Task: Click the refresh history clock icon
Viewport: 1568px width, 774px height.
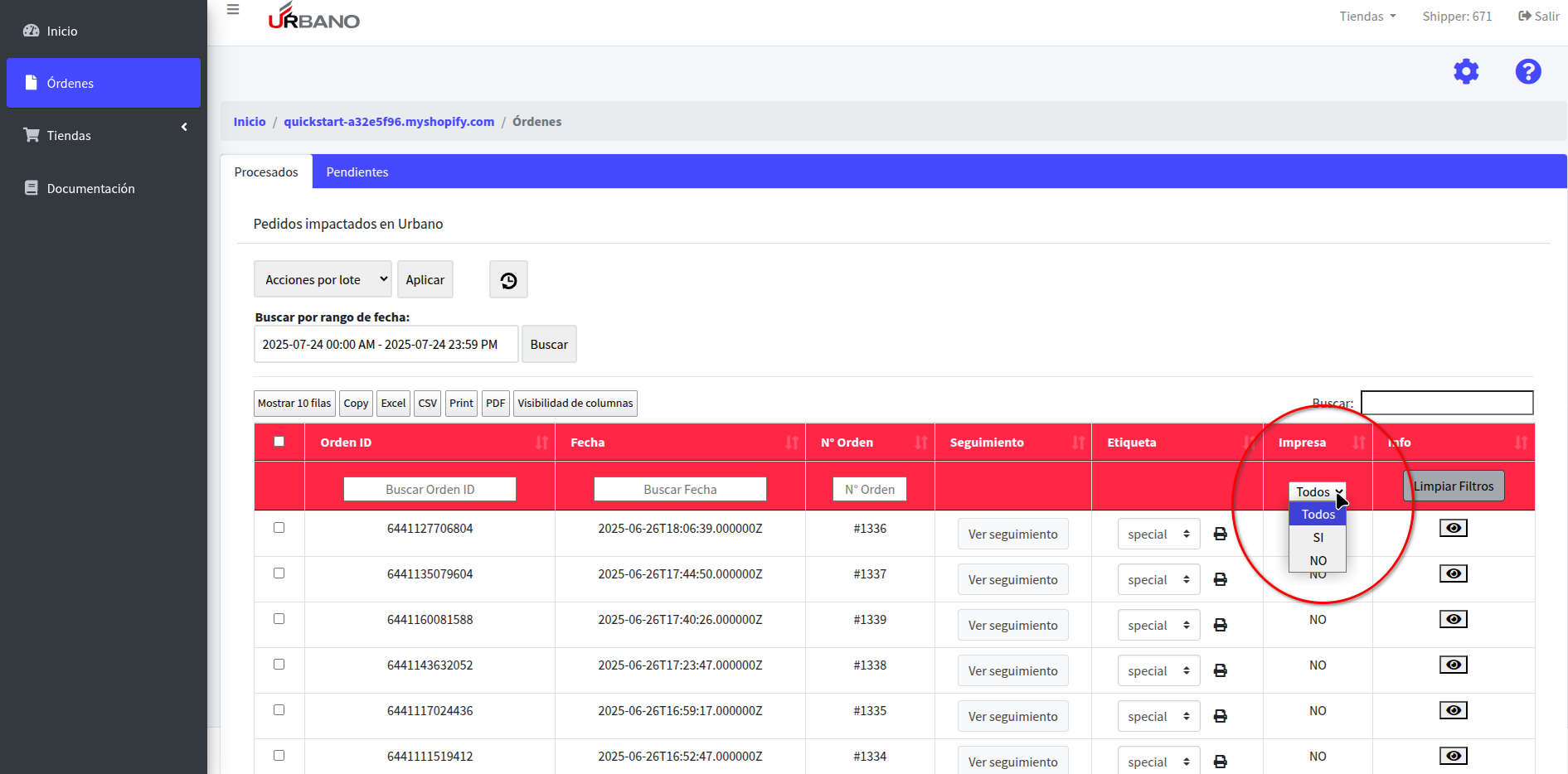Action: pyautogui.click(x=508, y=280)
